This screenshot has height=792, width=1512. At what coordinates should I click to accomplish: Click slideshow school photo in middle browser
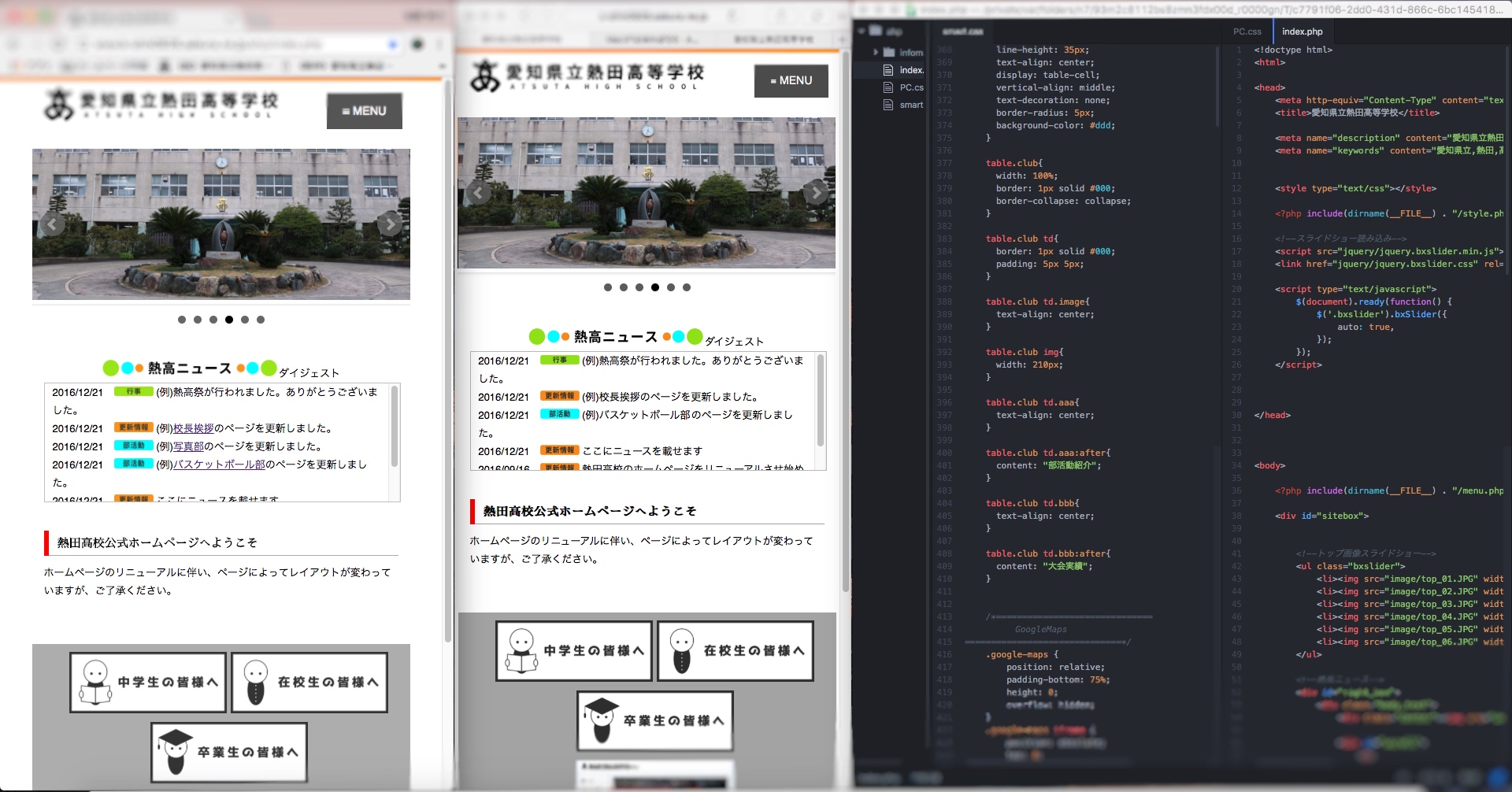tap(647, 193)
